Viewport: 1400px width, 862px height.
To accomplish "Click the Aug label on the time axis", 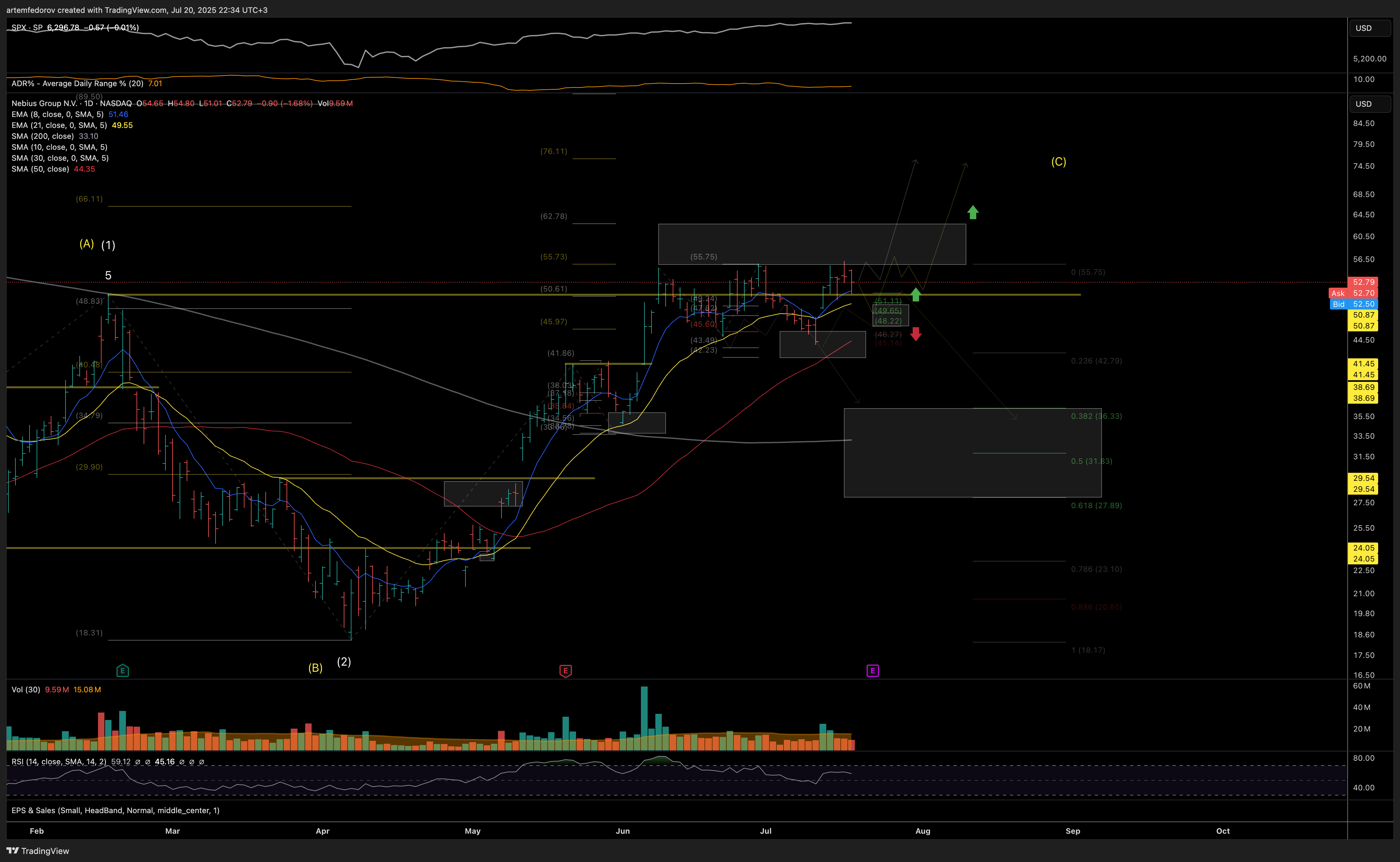I will [923, 831].
